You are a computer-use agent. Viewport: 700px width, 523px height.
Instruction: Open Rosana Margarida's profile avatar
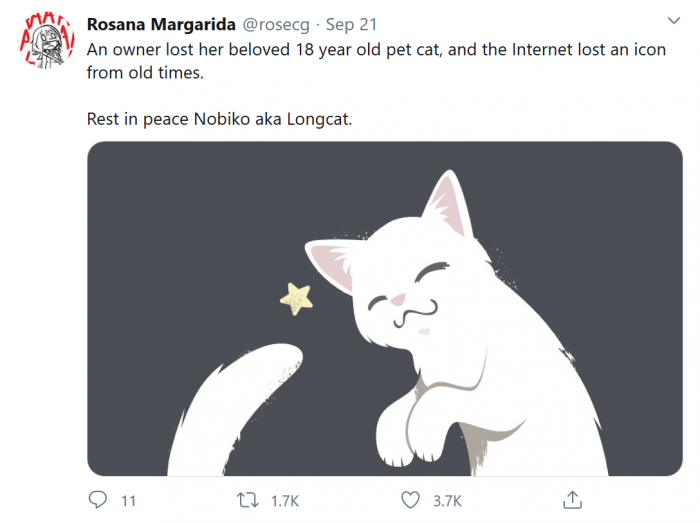[47, 42]
